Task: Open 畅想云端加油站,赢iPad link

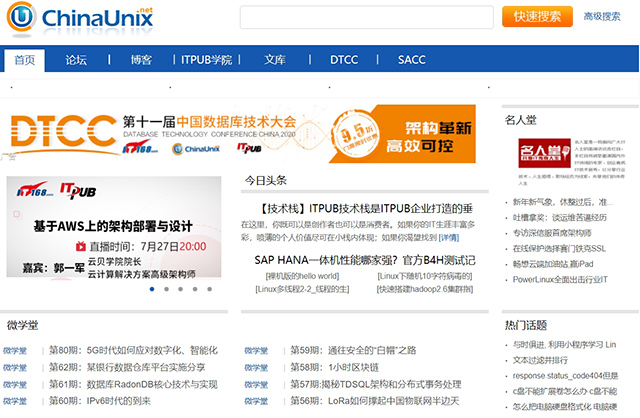Action: (x=553, y=264)
